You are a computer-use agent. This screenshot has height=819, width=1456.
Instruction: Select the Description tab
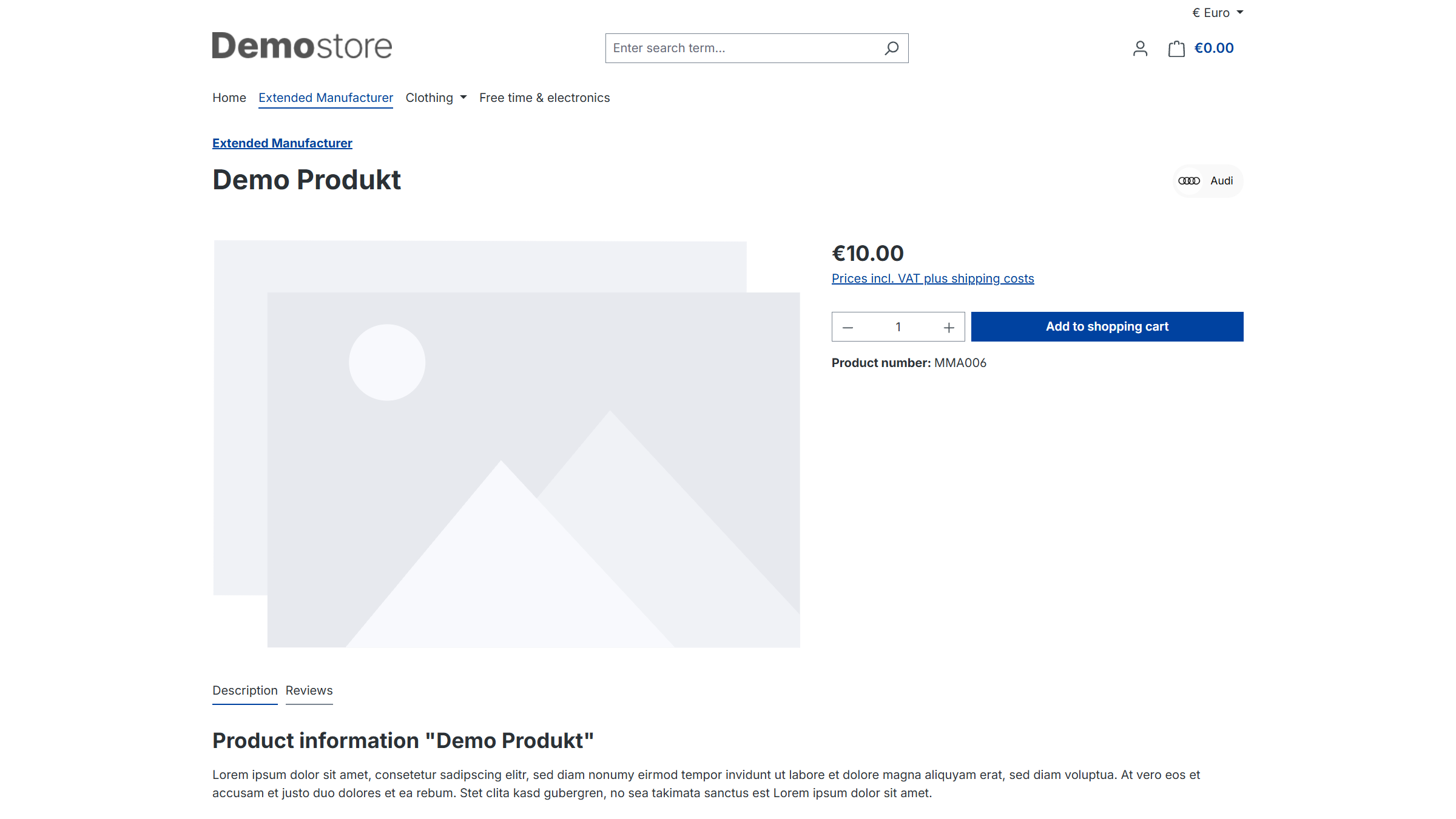coord(244,690)
